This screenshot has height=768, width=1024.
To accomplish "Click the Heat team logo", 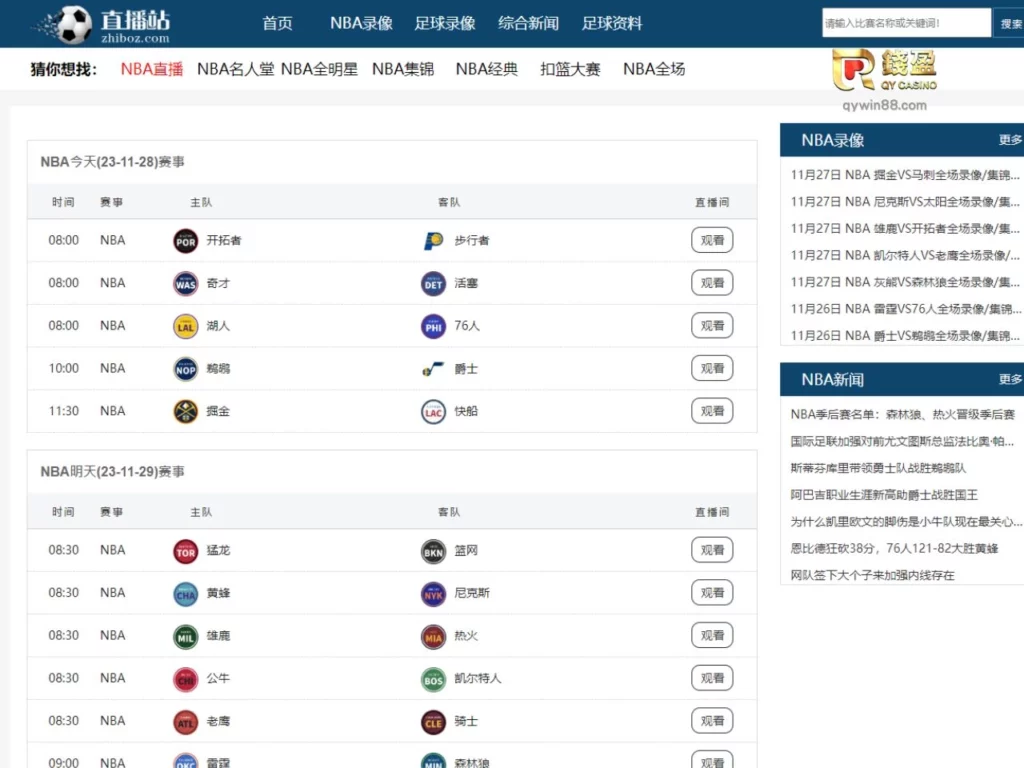I will [x=433, y=635].
